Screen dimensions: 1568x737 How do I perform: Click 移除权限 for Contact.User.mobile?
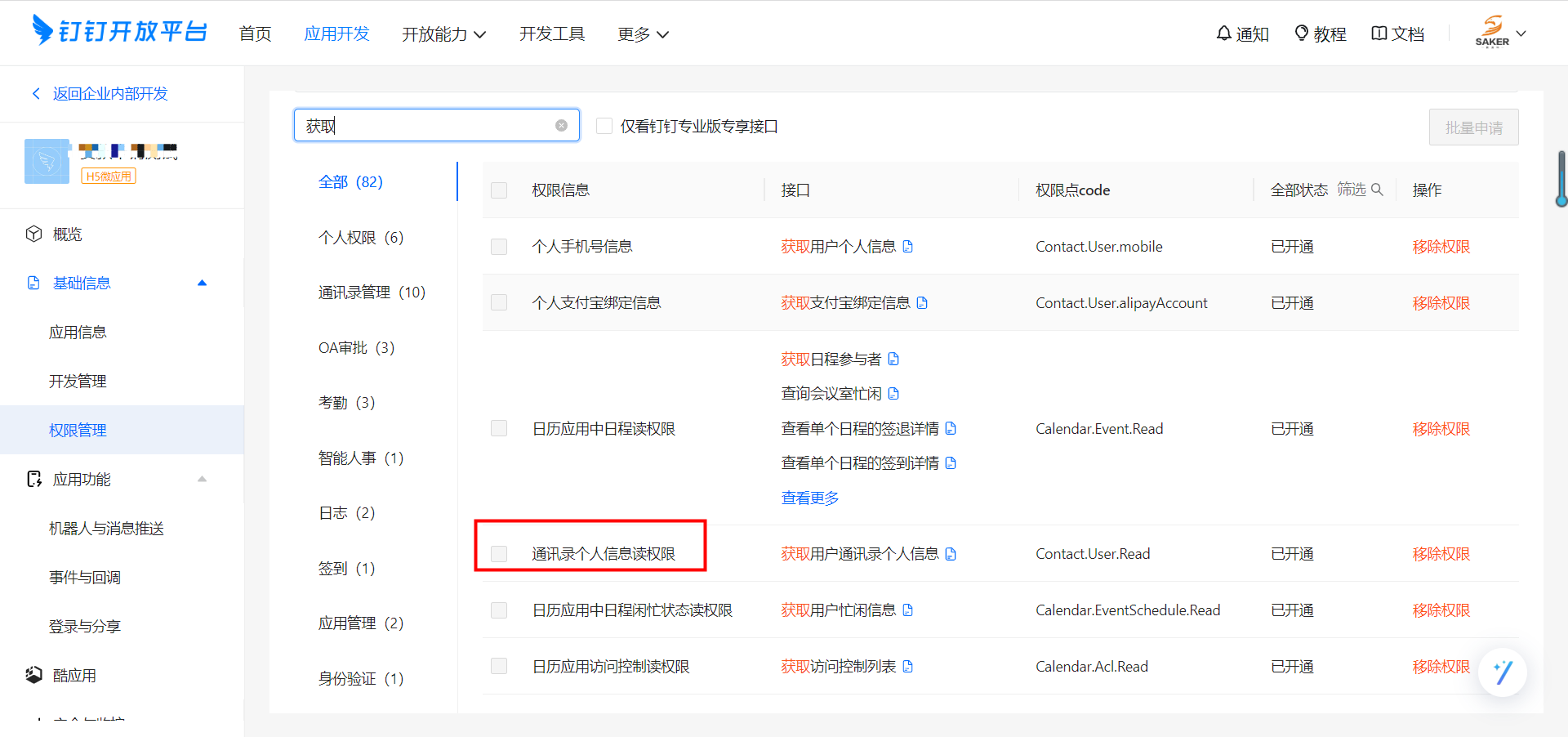1441,247
